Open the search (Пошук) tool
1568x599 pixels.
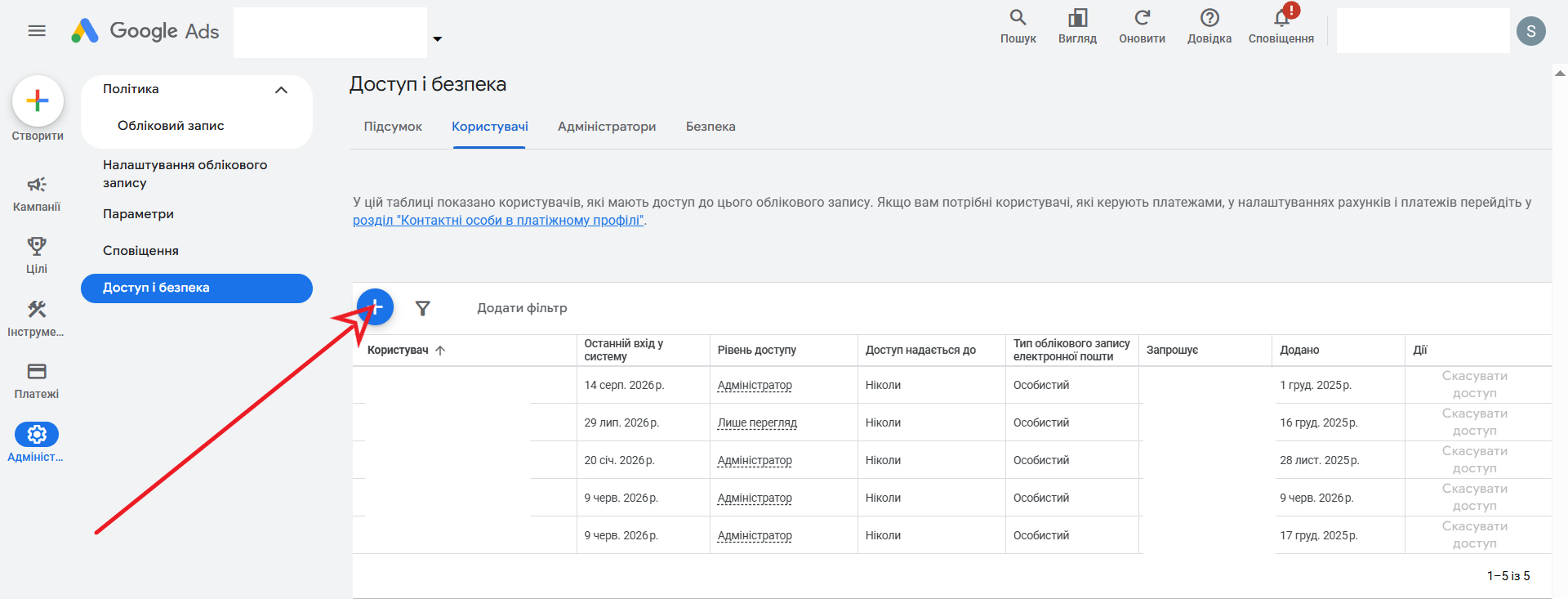point(1018,27)
